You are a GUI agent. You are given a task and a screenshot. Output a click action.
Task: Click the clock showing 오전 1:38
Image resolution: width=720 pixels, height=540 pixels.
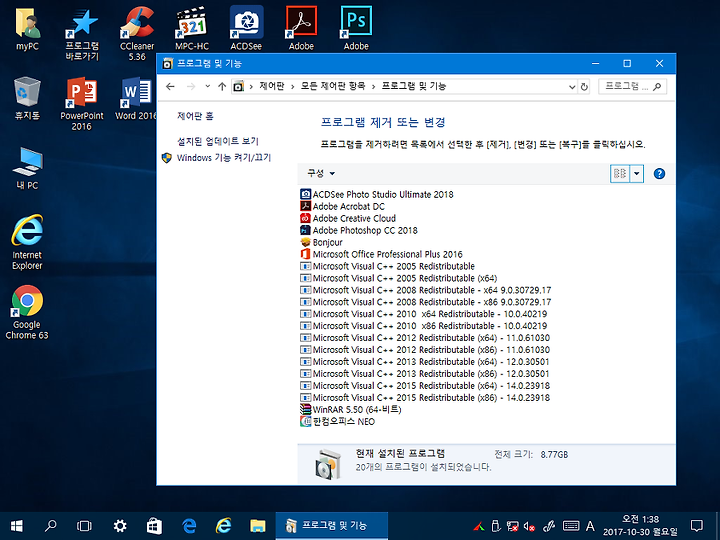[640, 526]
